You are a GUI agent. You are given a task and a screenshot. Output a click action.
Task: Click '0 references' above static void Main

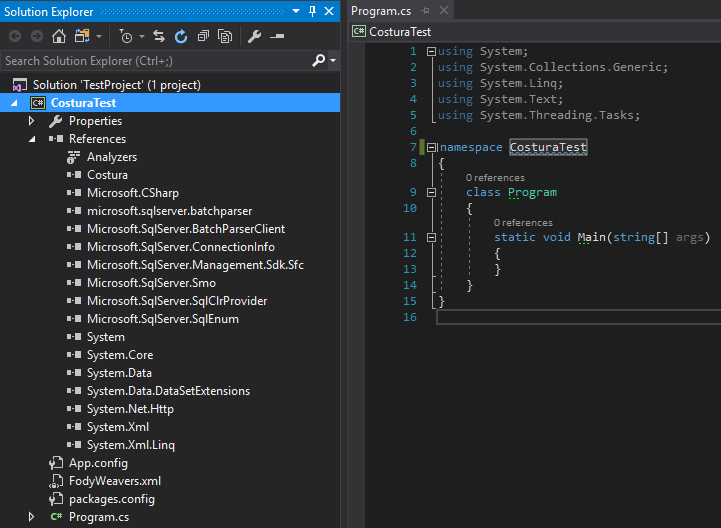coord(523,223)
